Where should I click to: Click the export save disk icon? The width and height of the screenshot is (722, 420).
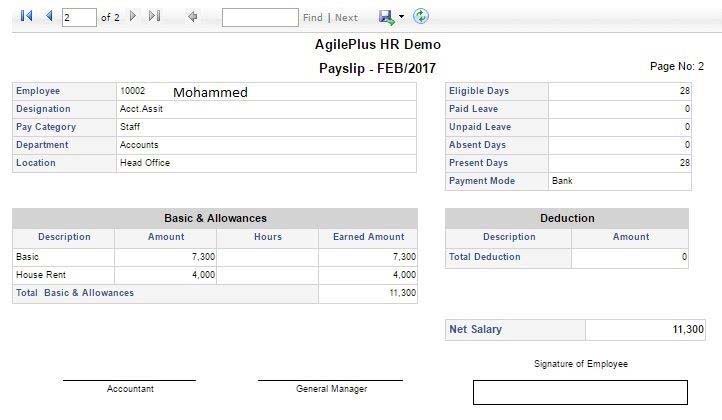point(386,17)
